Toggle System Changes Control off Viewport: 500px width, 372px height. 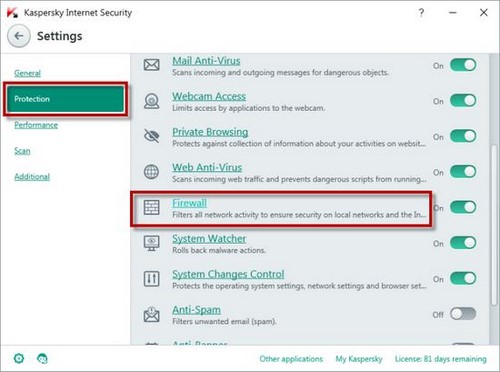(x=463, y=278)
